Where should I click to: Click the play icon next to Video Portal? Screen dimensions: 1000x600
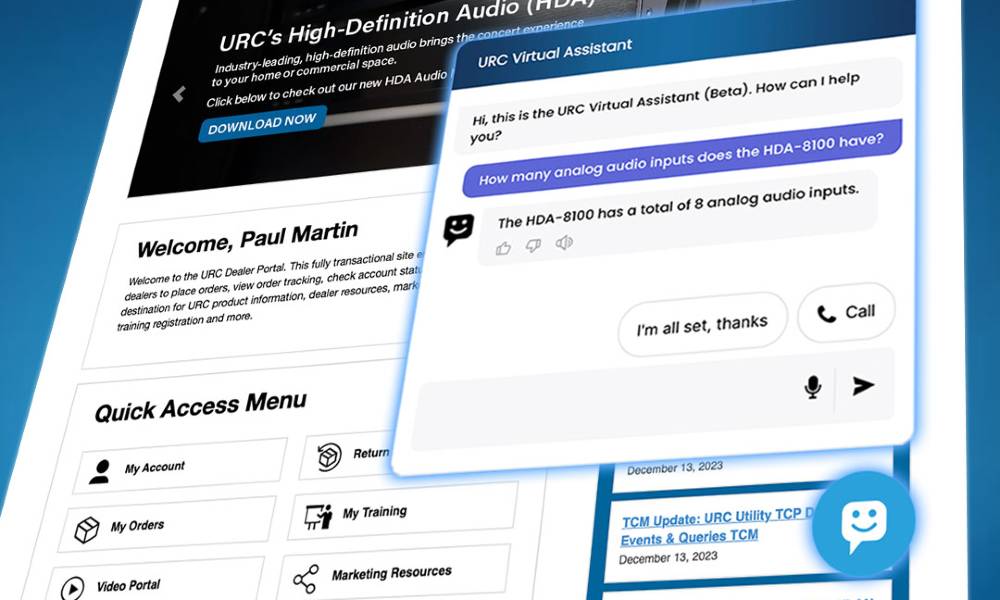point(72,588)
